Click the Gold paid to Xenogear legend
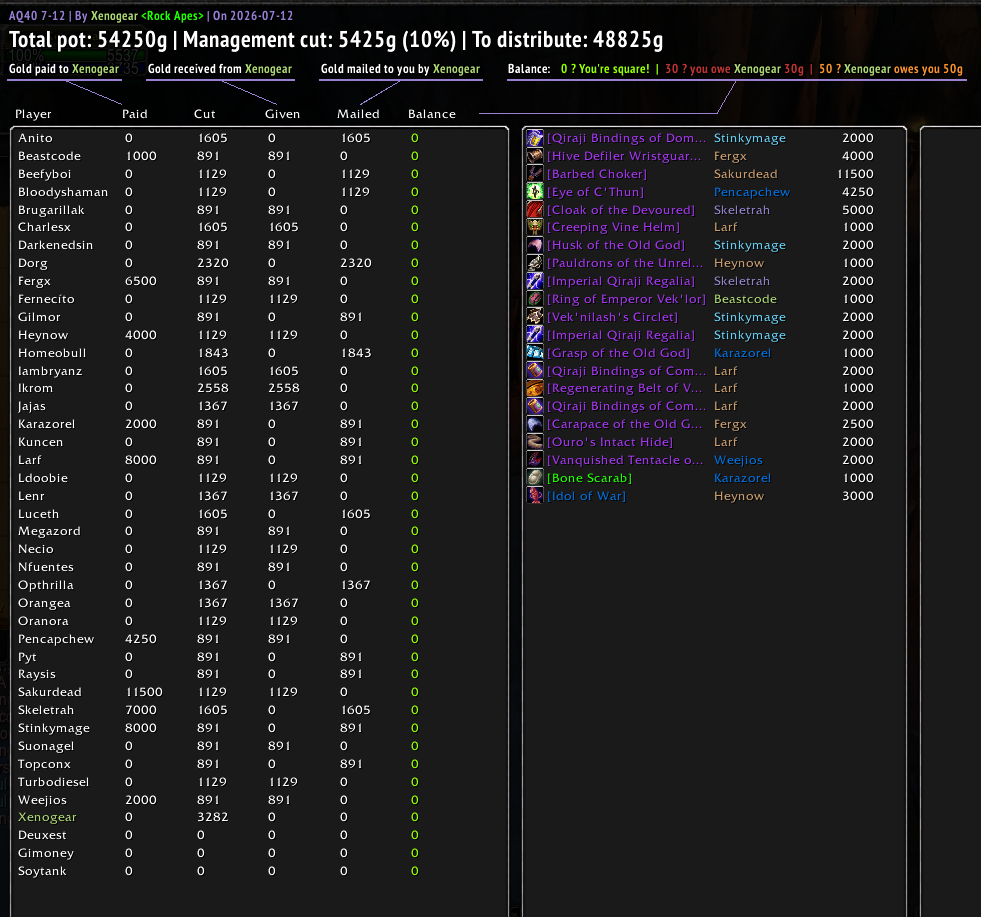981x917 pixels. click(64, 69)
